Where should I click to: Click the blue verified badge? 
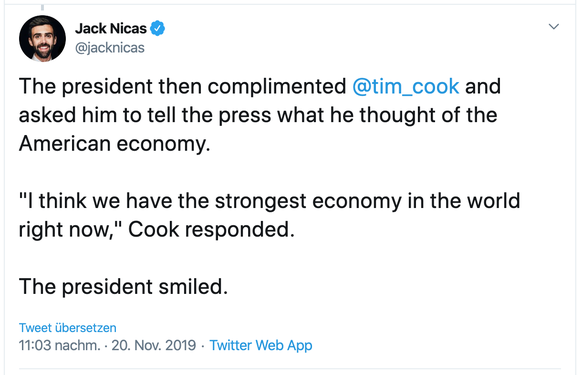157,28
